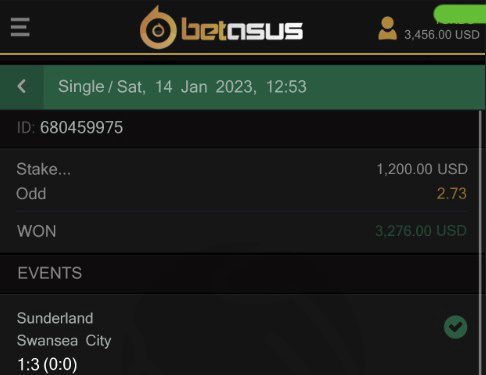Screen dimensions: 486x375
Task: Click the betasus flame logo icon
Action: (158, 28)
